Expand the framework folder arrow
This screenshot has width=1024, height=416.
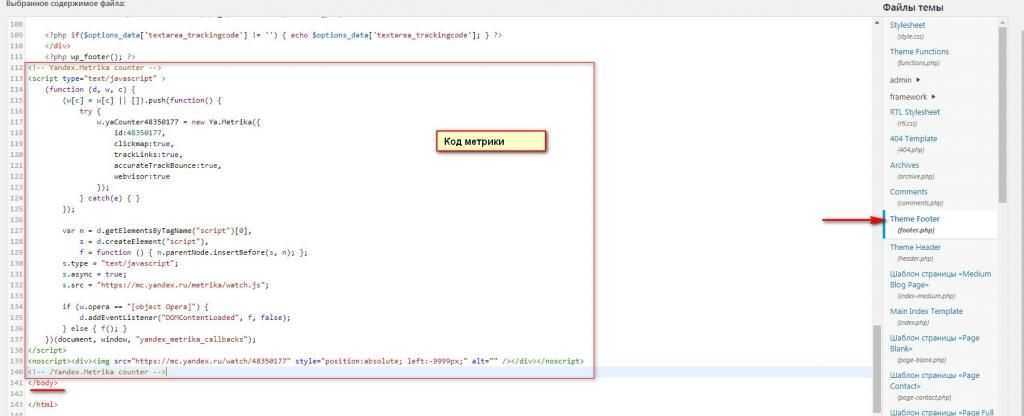click(933, 96)
